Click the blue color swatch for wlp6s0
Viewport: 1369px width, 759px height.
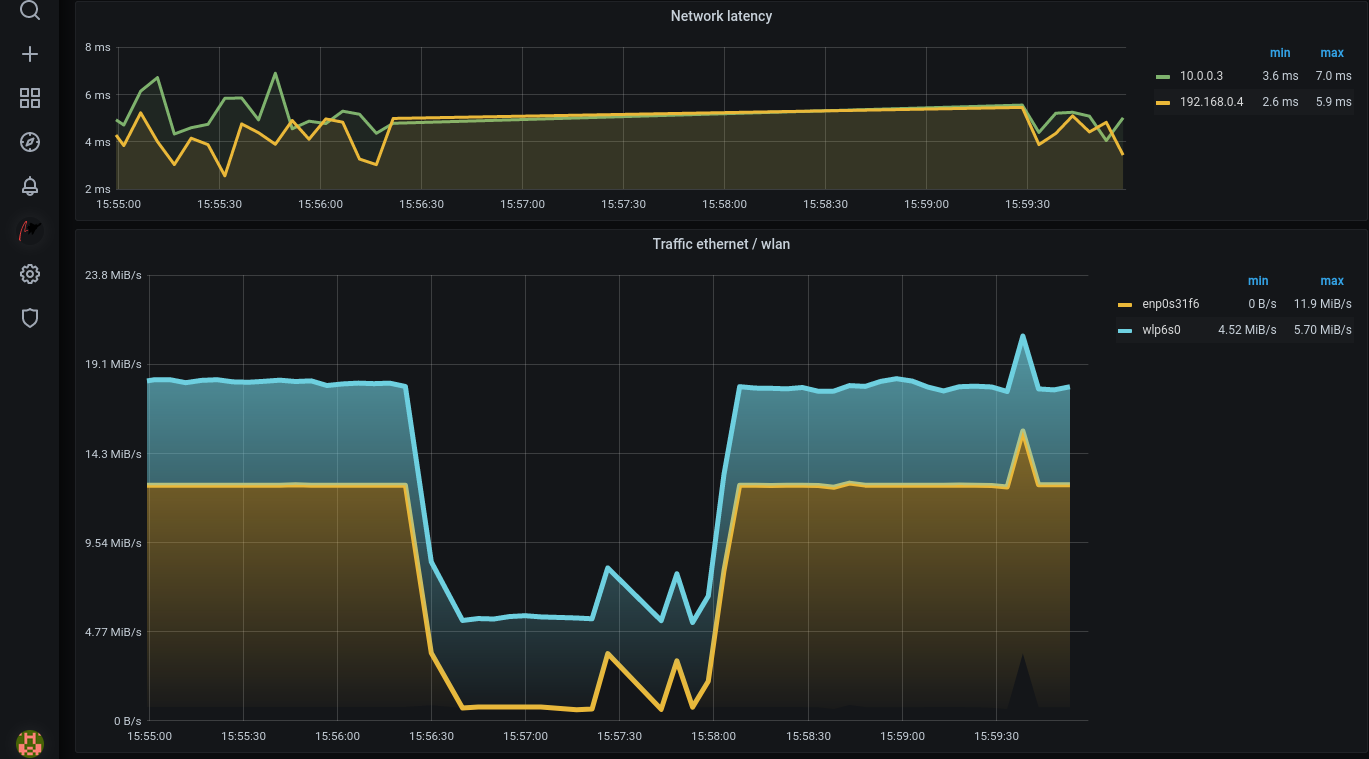coord(1124,329)
